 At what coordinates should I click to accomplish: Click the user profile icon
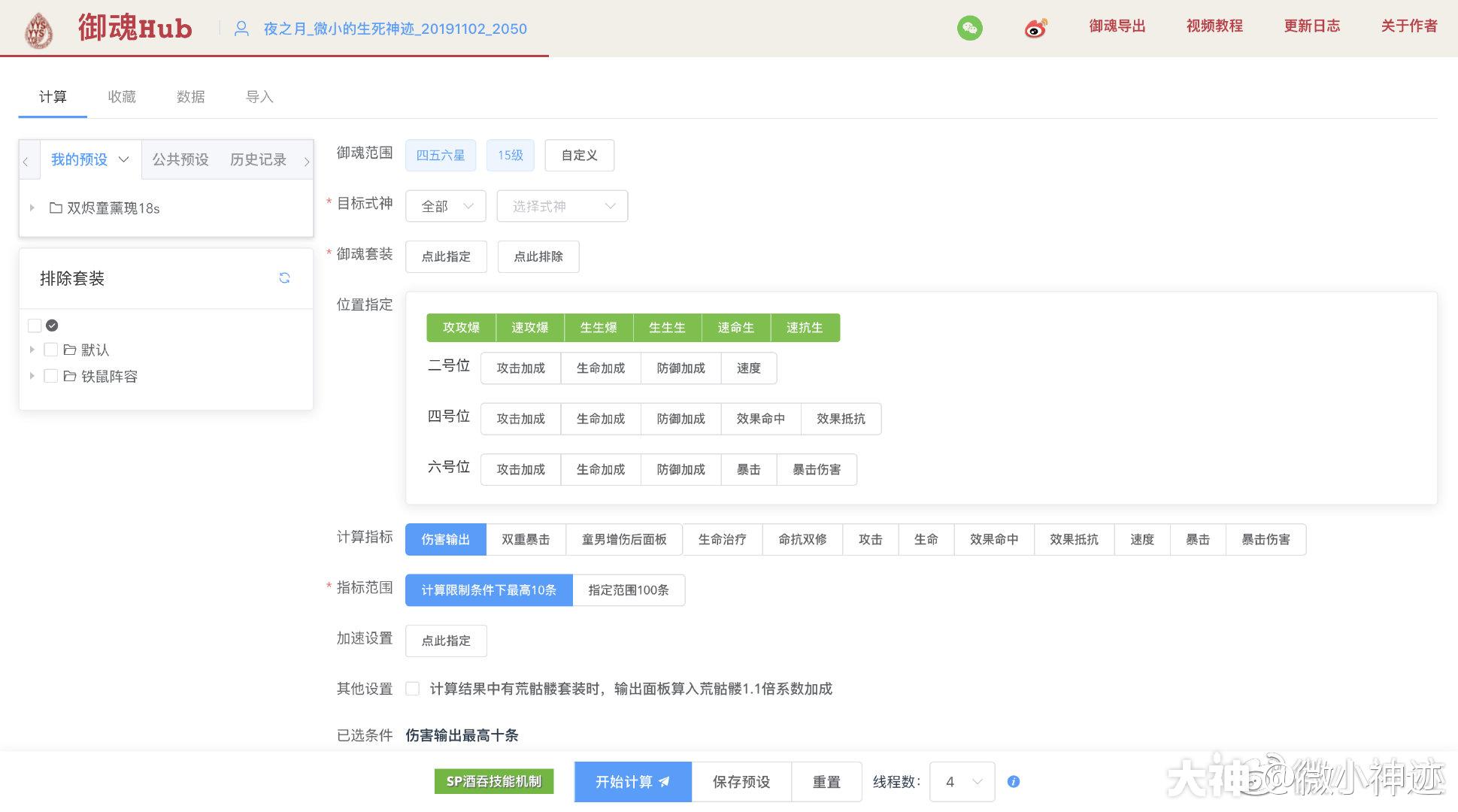click(241, 29)
